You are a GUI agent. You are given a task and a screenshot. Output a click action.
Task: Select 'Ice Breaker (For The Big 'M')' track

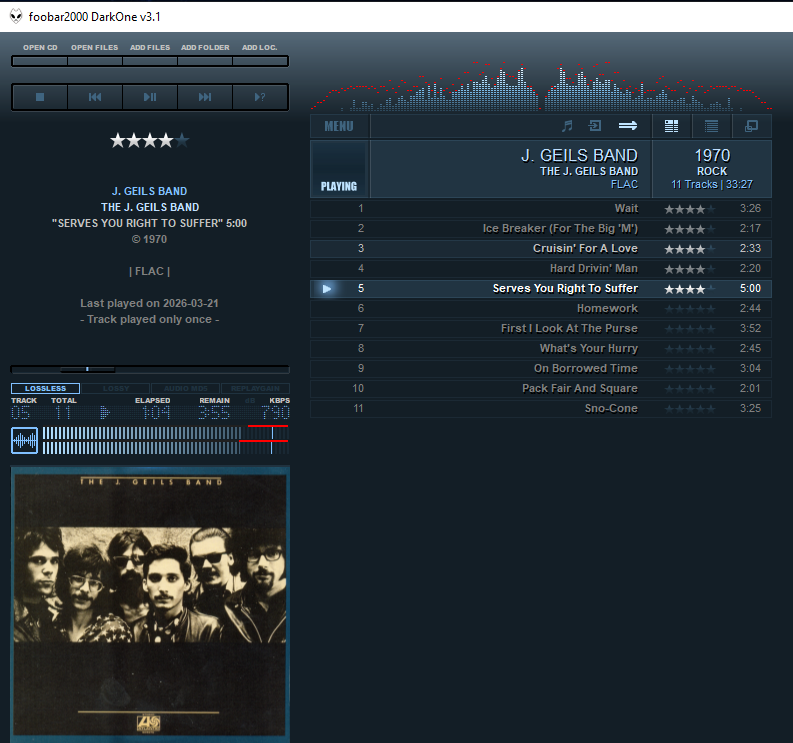pos(541,229)
